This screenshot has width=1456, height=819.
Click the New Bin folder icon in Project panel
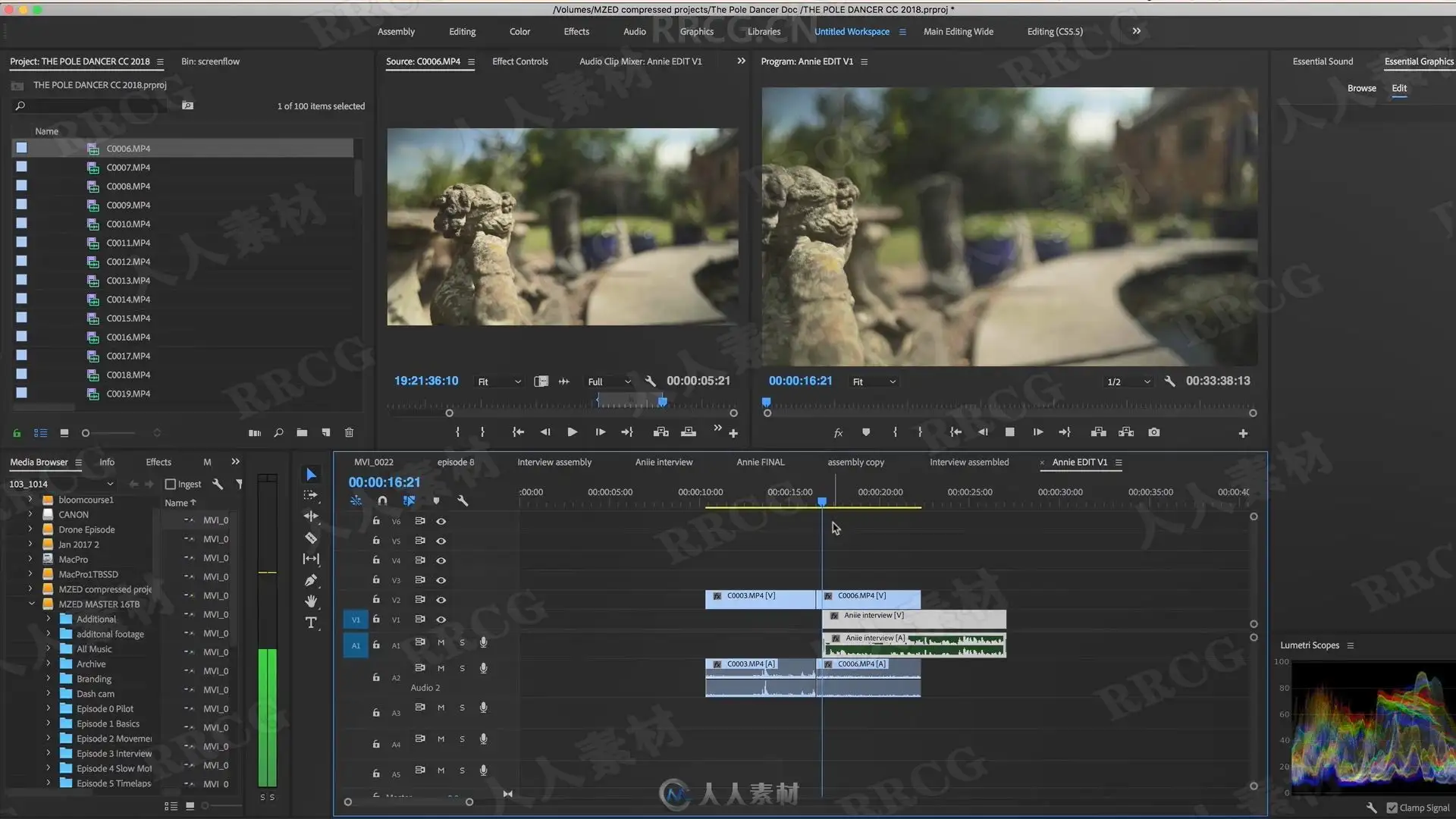pos(302,432)
